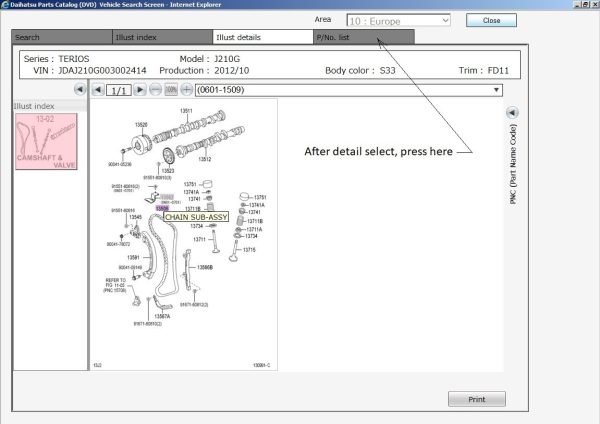Switch to the Illust index tab
Image resolution: width=600 pixels, height=424 pixels.
pyautogui.click(x=163, y=37)
